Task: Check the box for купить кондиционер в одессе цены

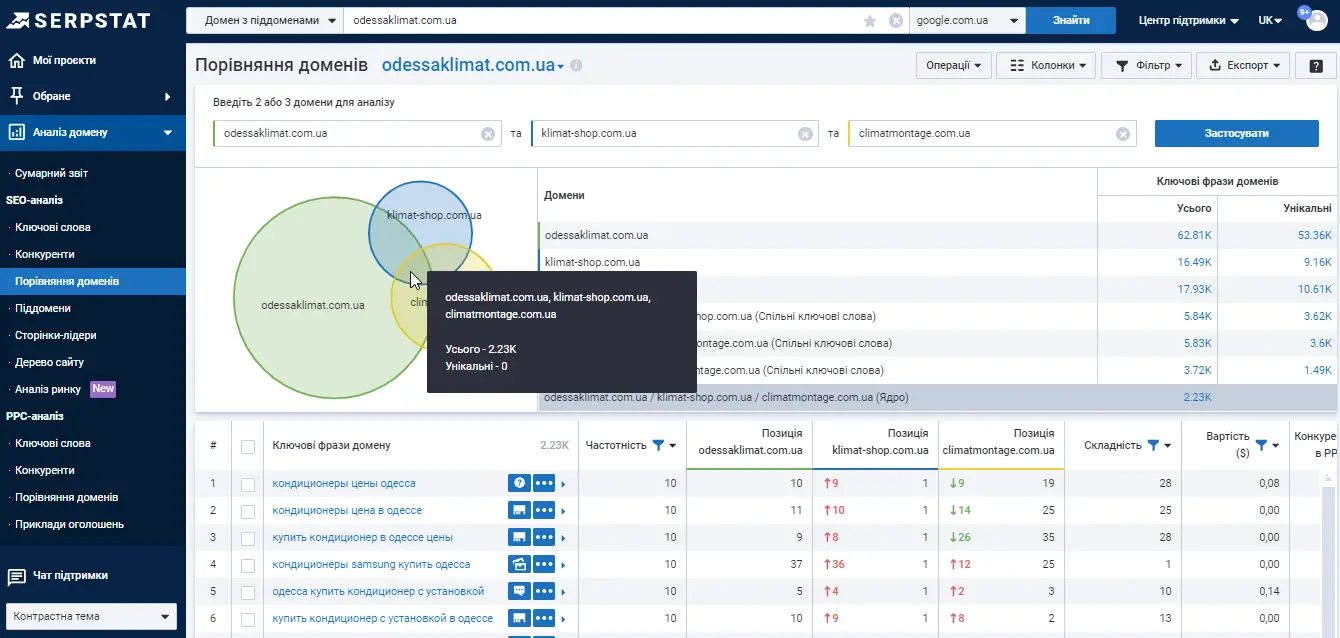Action: (x=248, y=538)
